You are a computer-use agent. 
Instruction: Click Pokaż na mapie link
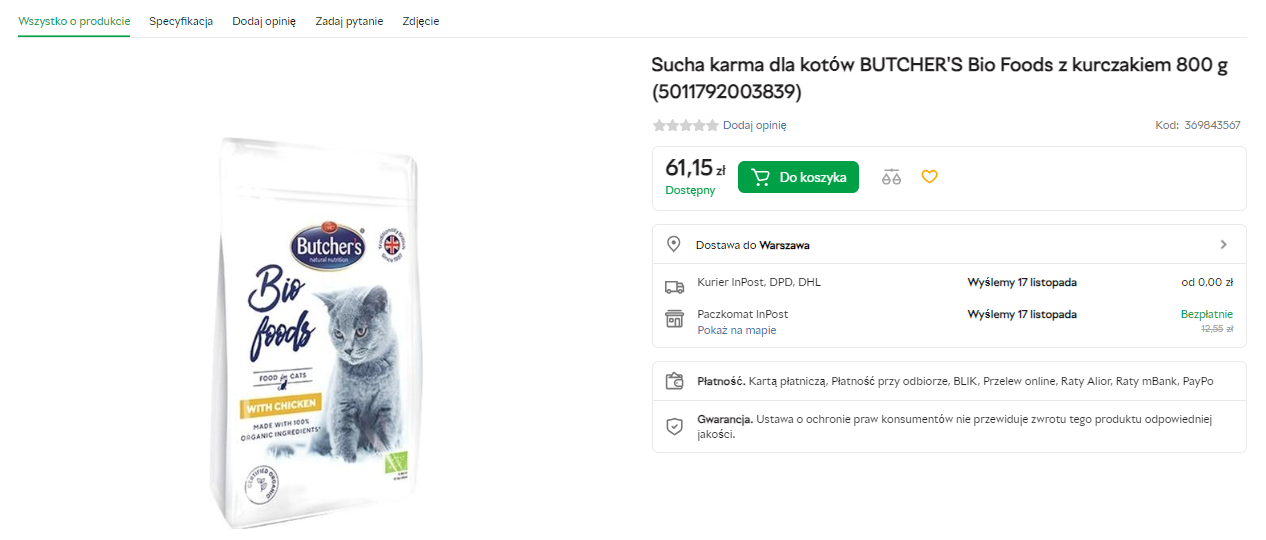click(x=736, y=330)
